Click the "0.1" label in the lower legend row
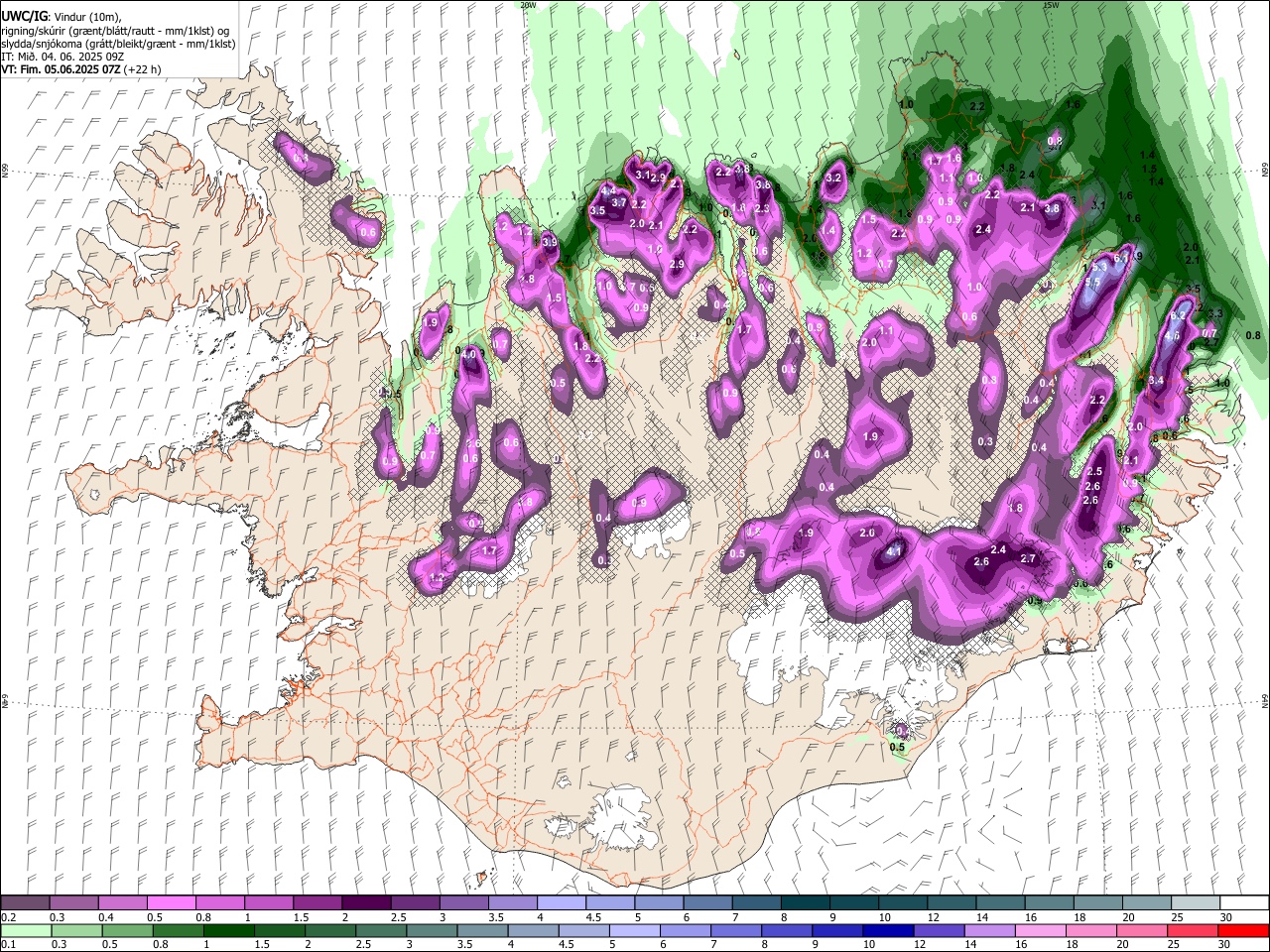This screenshot has width=1270, height=952. 9,945
